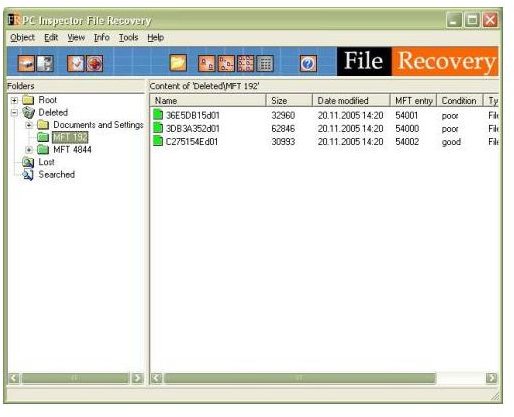Collapse the Deleted tree node
This screenshot has width=514, height=417.
pos(14,113)
